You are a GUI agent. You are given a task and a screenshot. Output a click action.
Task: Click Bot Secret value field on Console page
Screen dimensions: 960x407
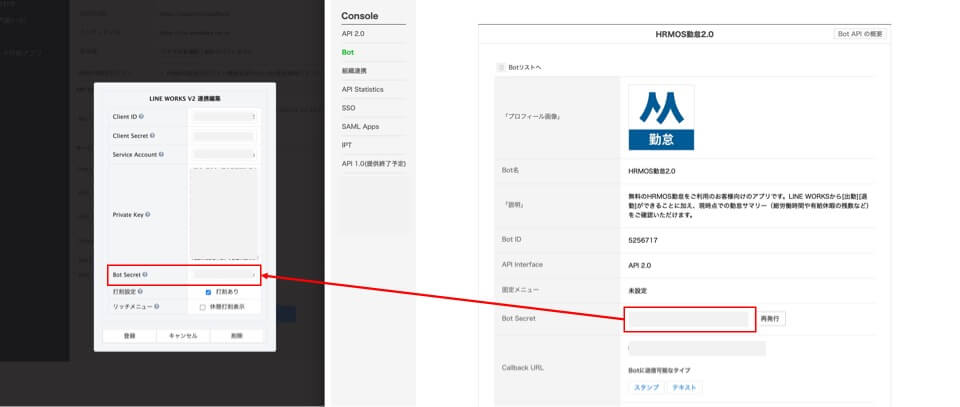(x=689, y=319)
